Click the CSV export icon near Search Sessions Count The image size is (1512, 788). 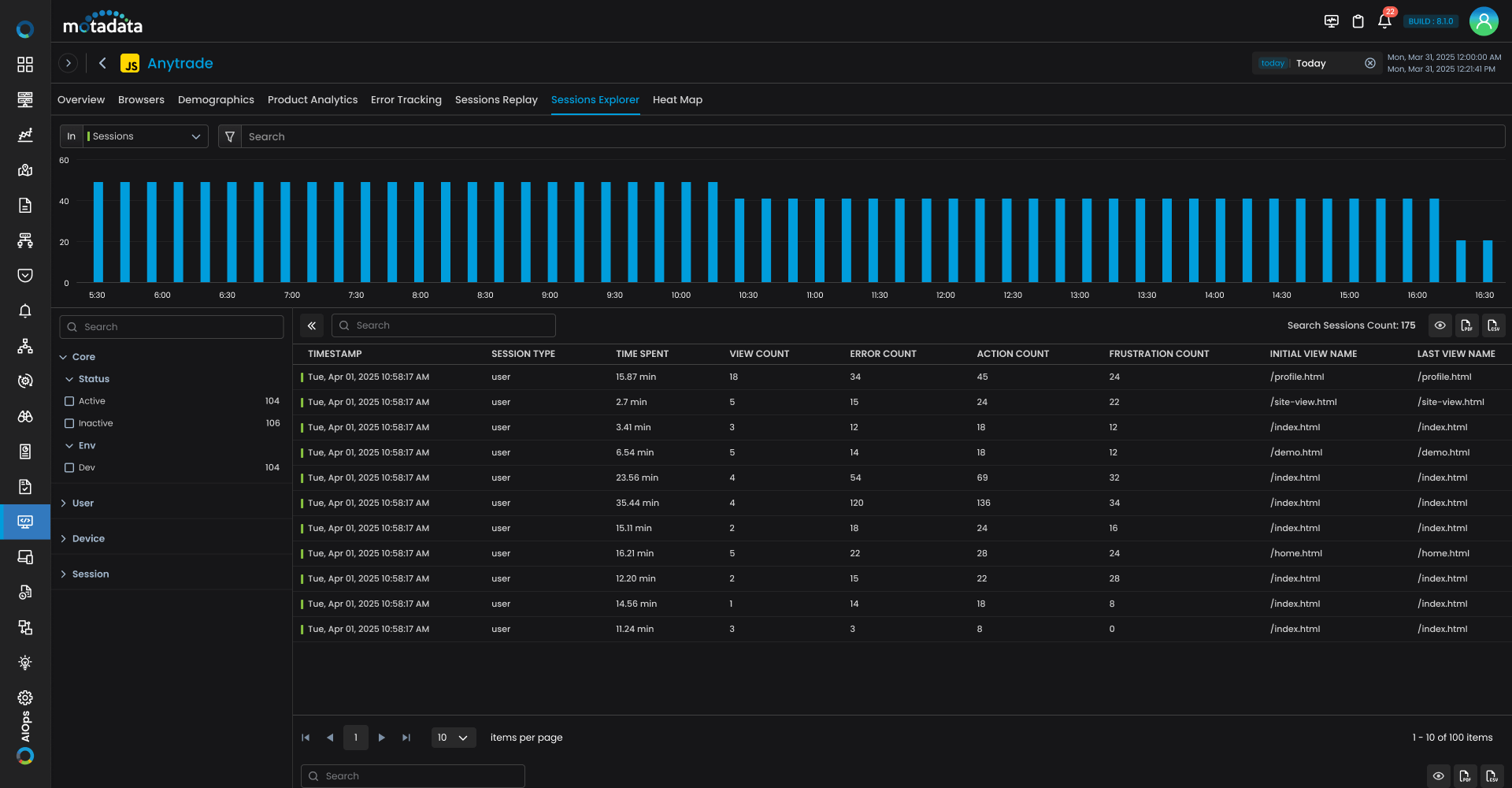click(1493, 325)
